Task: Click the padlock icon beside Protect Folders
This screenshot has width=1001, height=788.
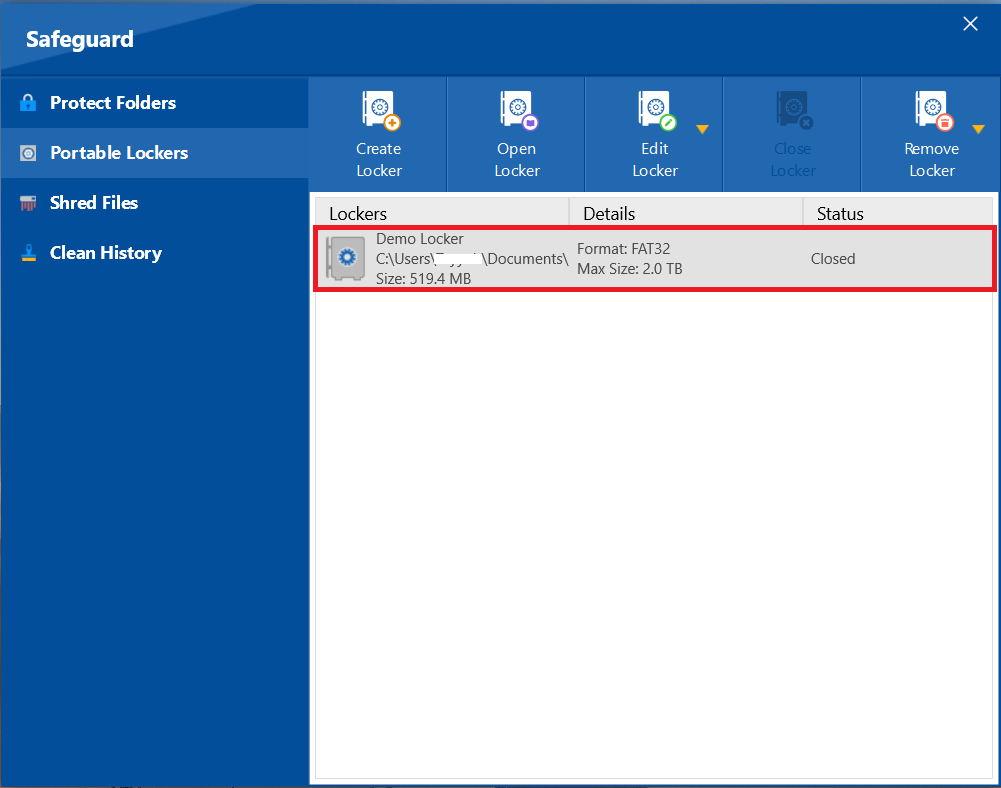Action: click(x=28, y=103)
